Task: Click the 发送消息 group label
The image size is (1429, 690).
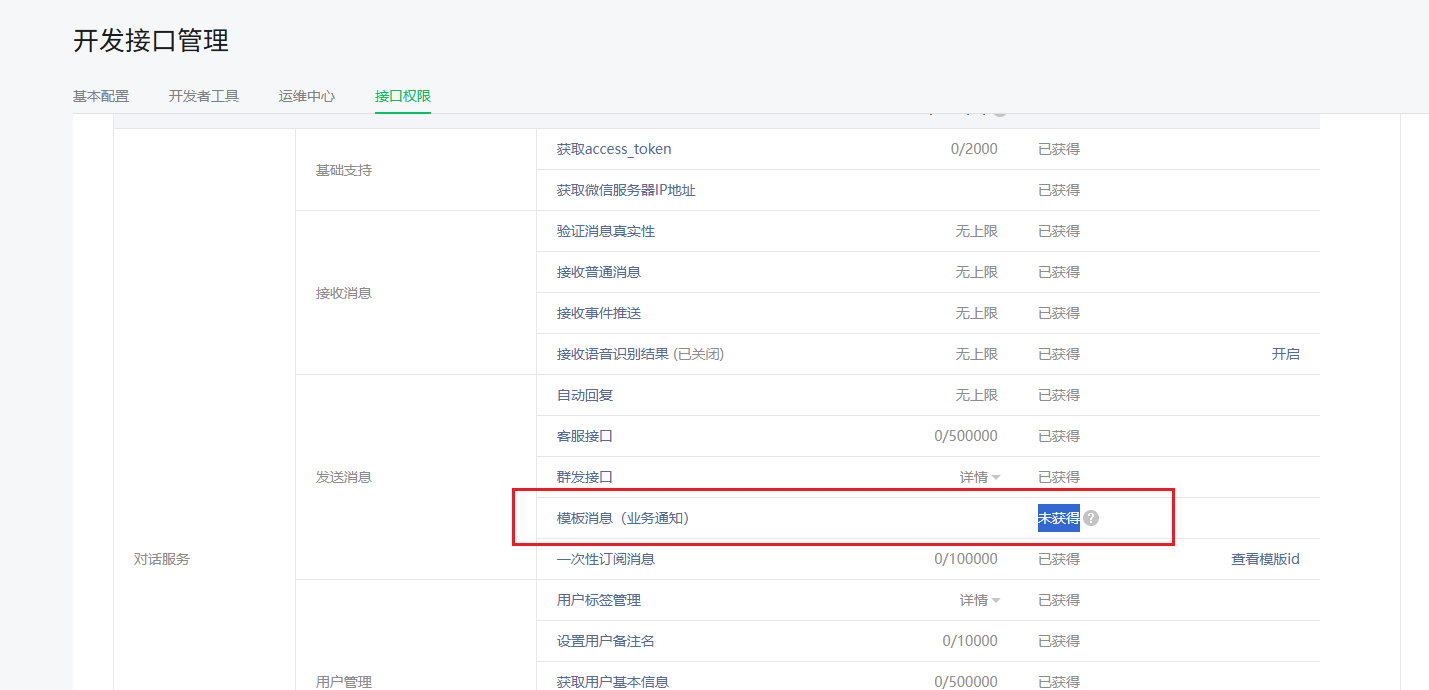Action: tap(344, 477)
